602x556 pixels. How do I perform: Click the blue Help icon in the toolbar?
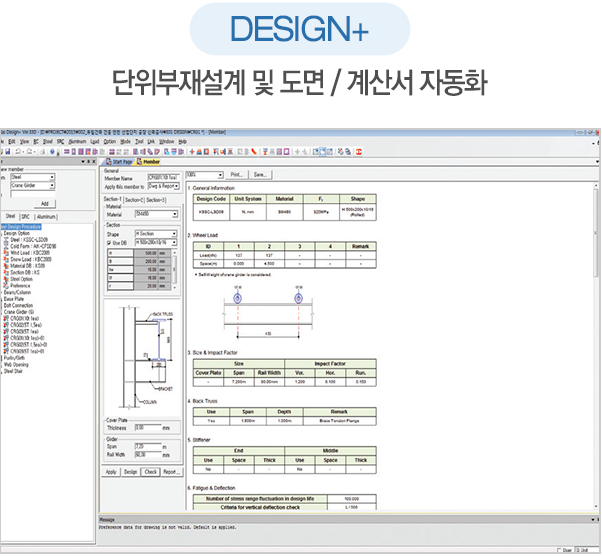coord(53,152)
